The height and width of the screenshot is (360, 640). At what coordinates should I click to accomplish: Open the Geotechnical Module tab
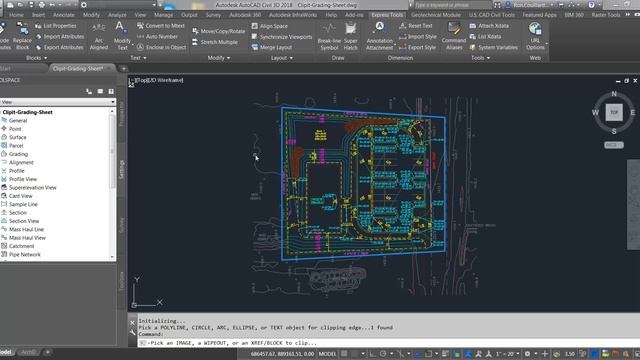(x=436, y=15)
